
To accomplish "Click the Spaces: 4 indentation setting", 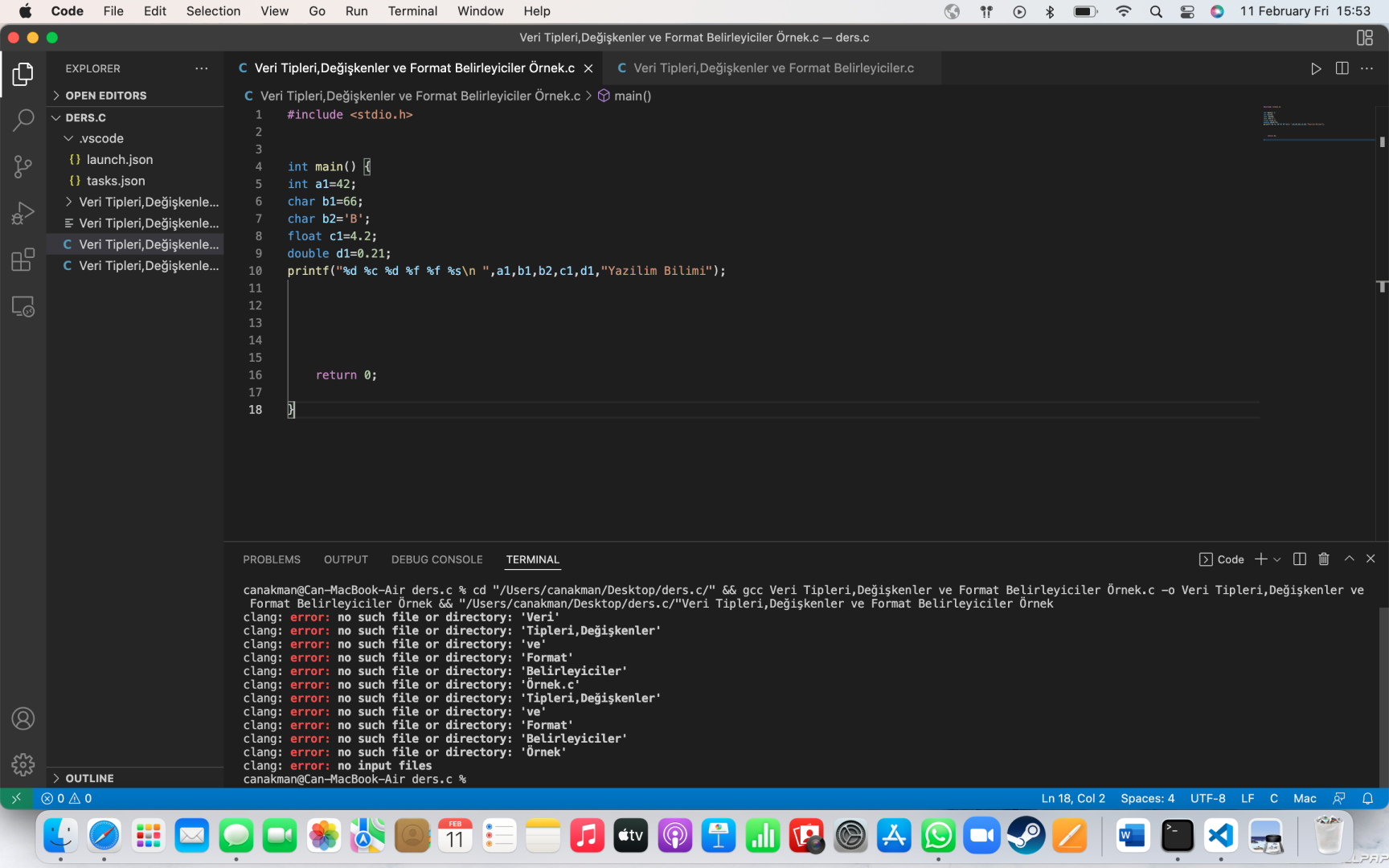I will pos(1147,798).
